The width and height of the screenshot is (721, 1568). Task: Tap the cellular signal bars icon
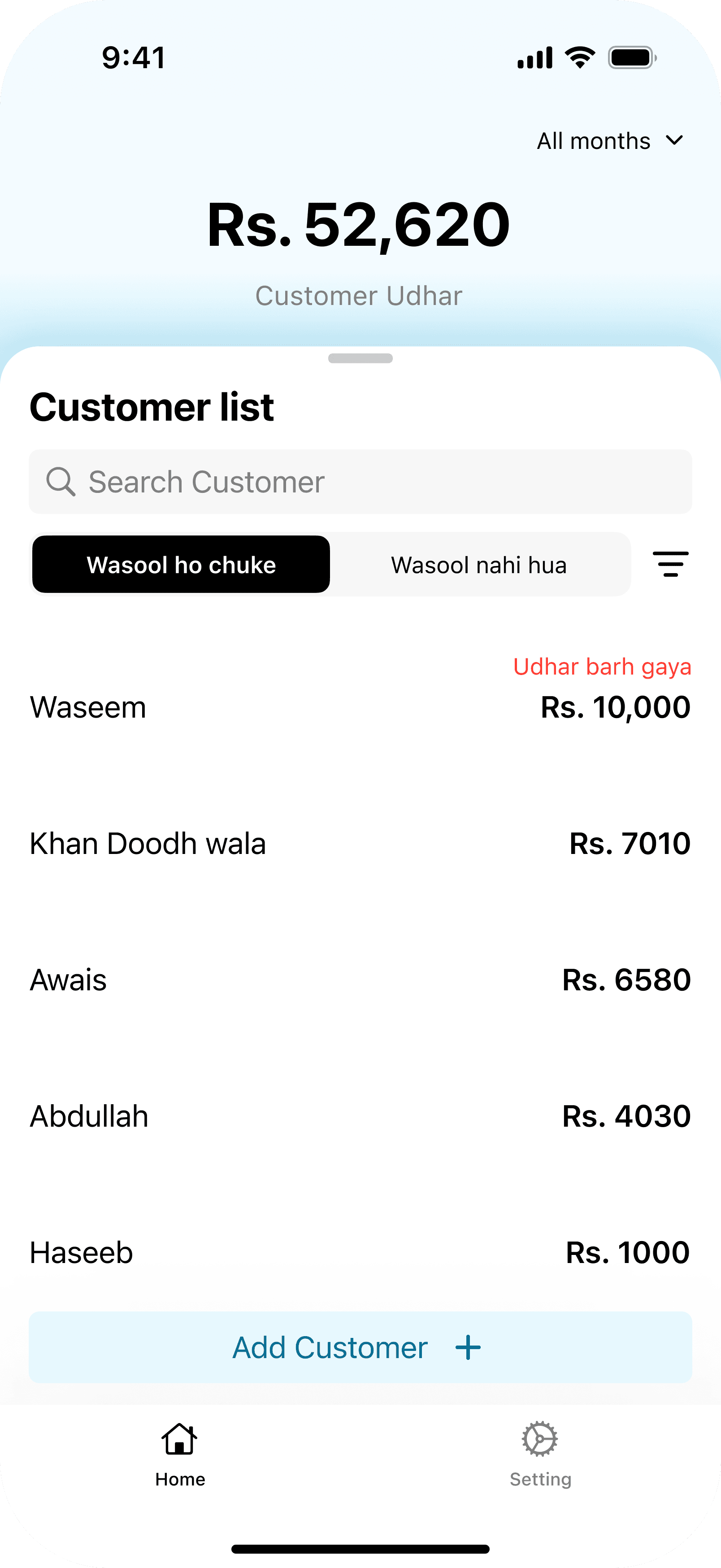click(x=535, y=58)
